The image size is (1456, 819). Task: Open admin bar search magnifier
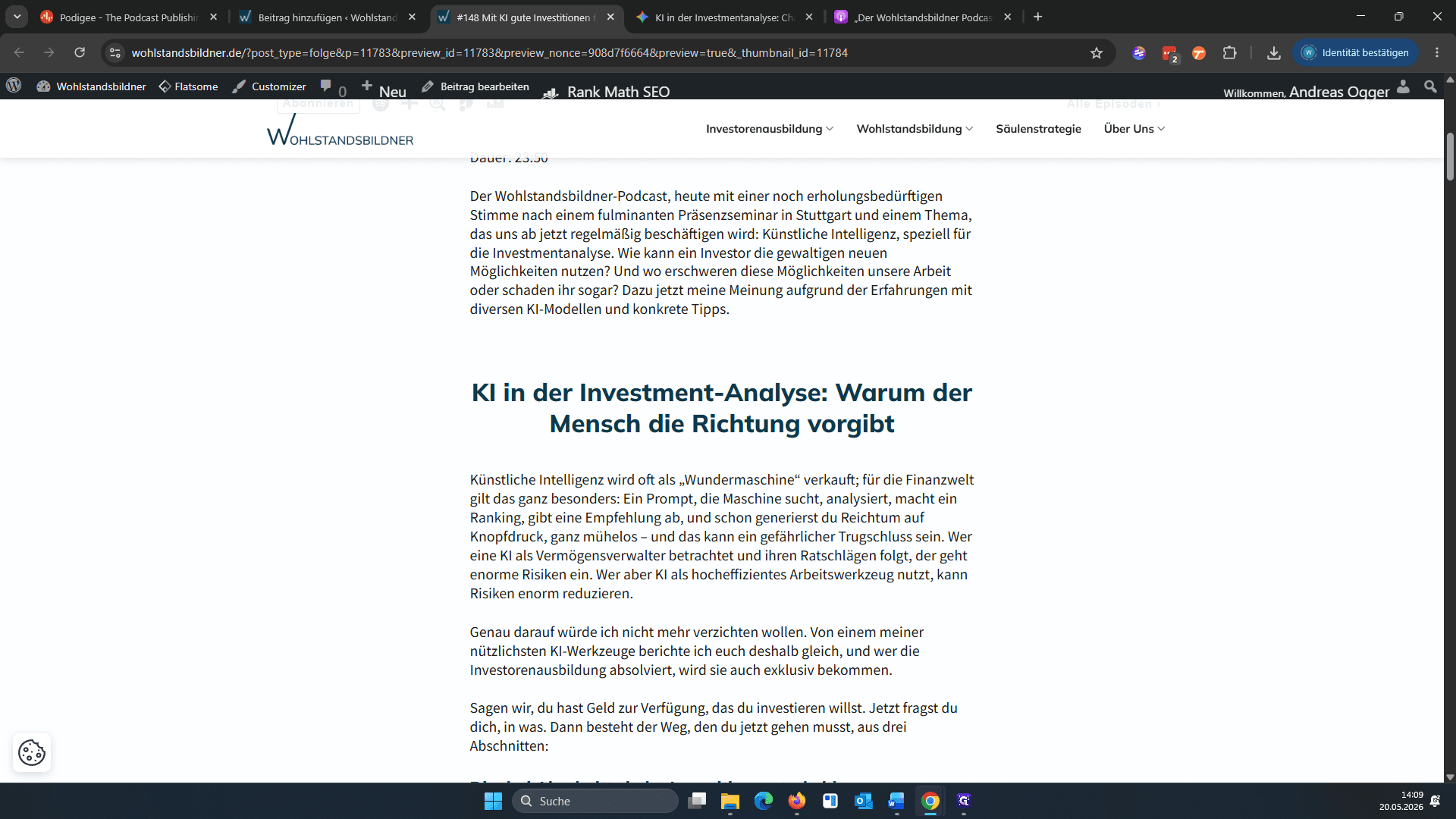[1430, 86]
